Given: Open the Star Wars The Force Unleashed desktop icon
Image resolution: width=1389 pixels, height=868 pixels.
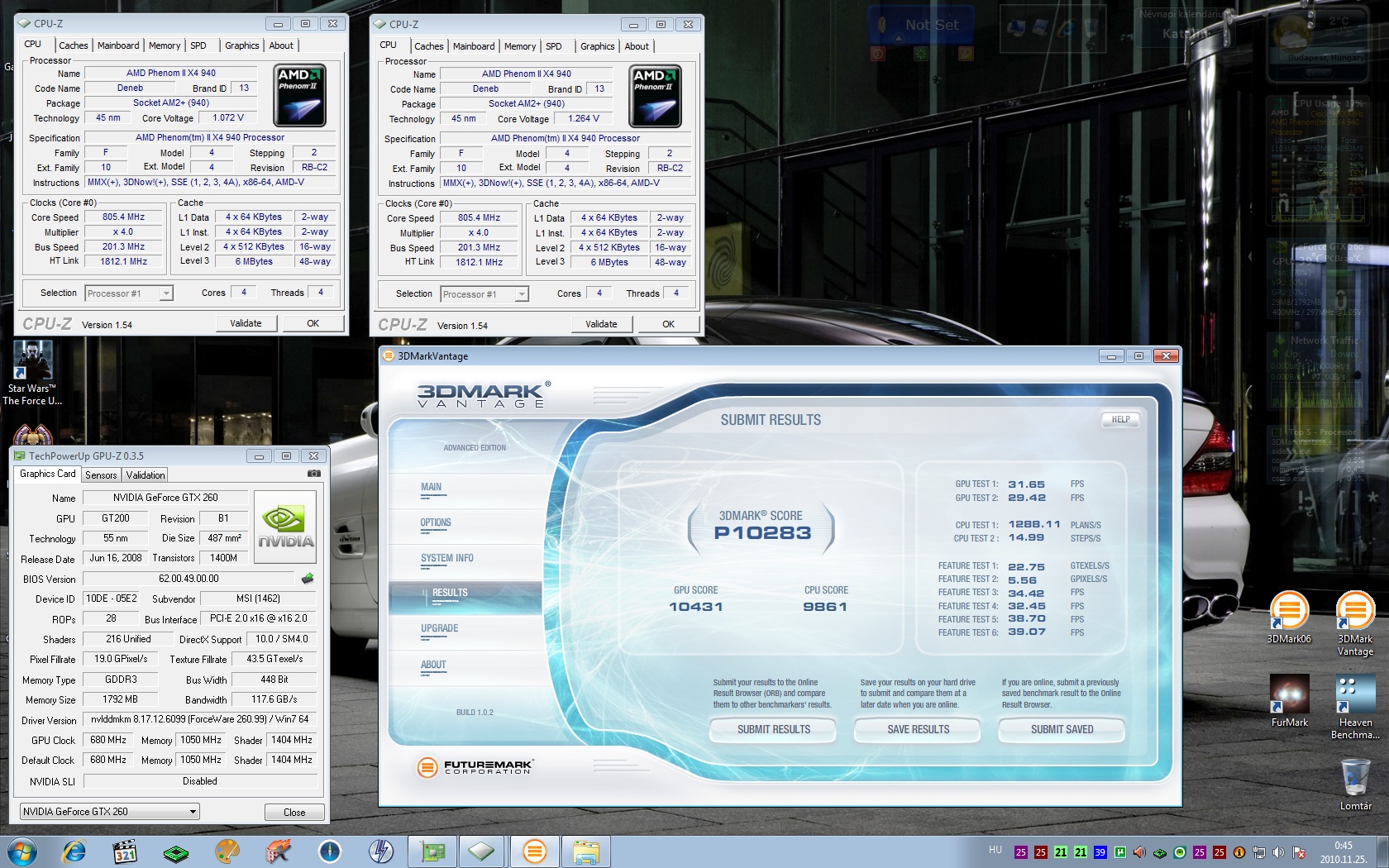Looking at the screenshot, I should [32, 374].
